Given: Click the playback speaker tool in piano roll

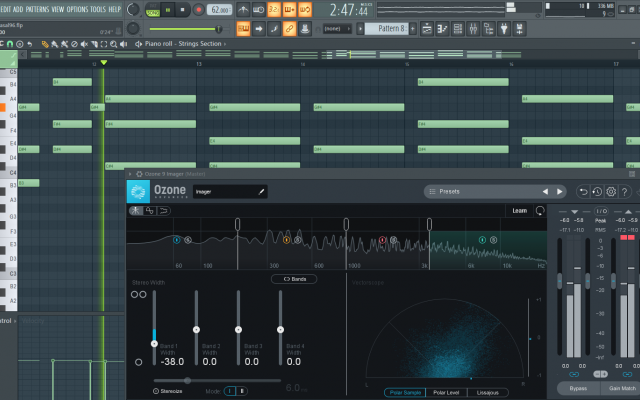Looking at the screenshot, I should pyautogui.click(x=124, y=44).
